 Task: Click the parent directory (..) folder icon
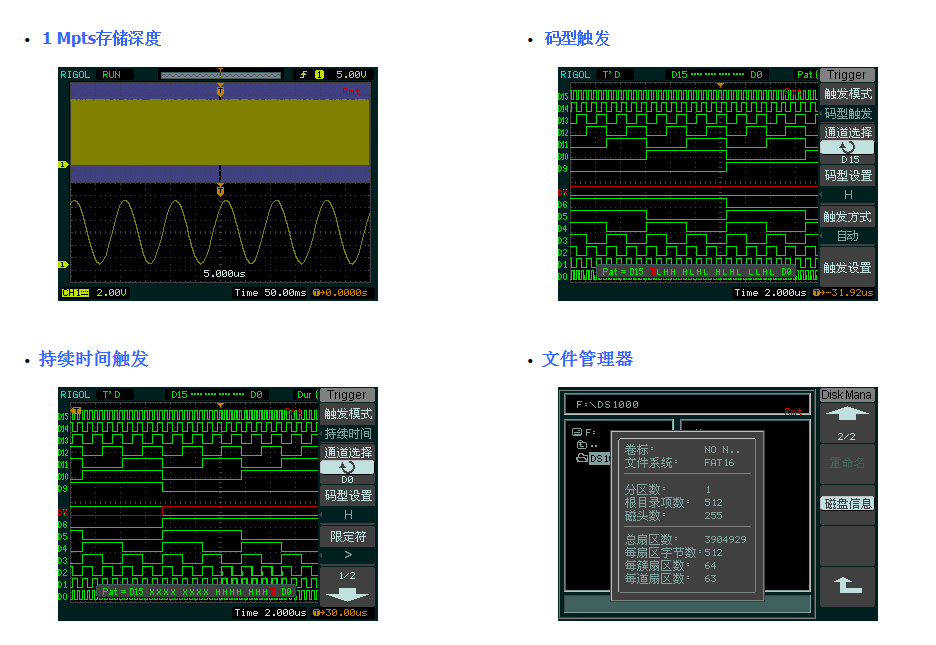581,445
